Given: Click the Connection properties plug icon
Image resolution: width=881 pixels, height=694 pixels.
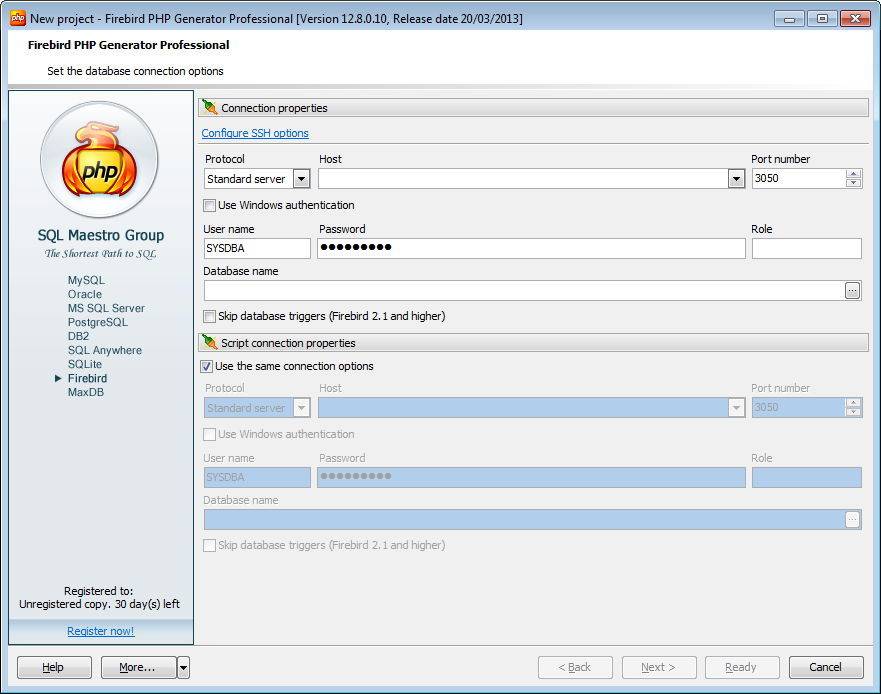Looking at the screenshot, I should coord(210,107).
